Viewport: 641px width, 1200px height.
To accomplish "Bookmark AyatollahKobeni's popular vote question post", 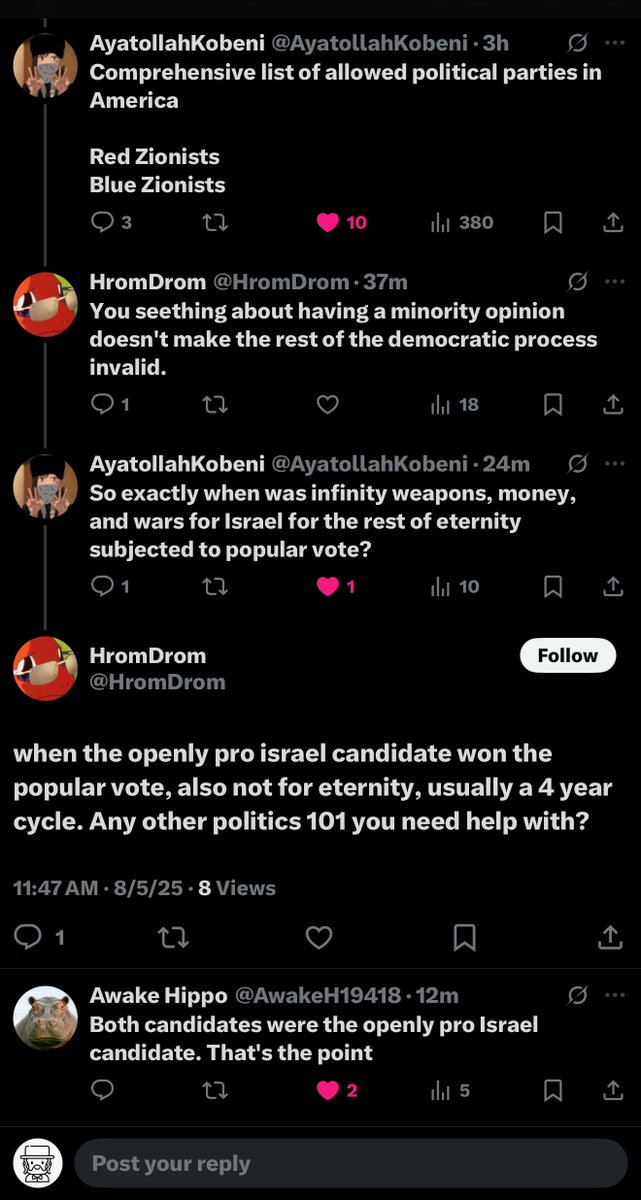I will pos(552,587).
